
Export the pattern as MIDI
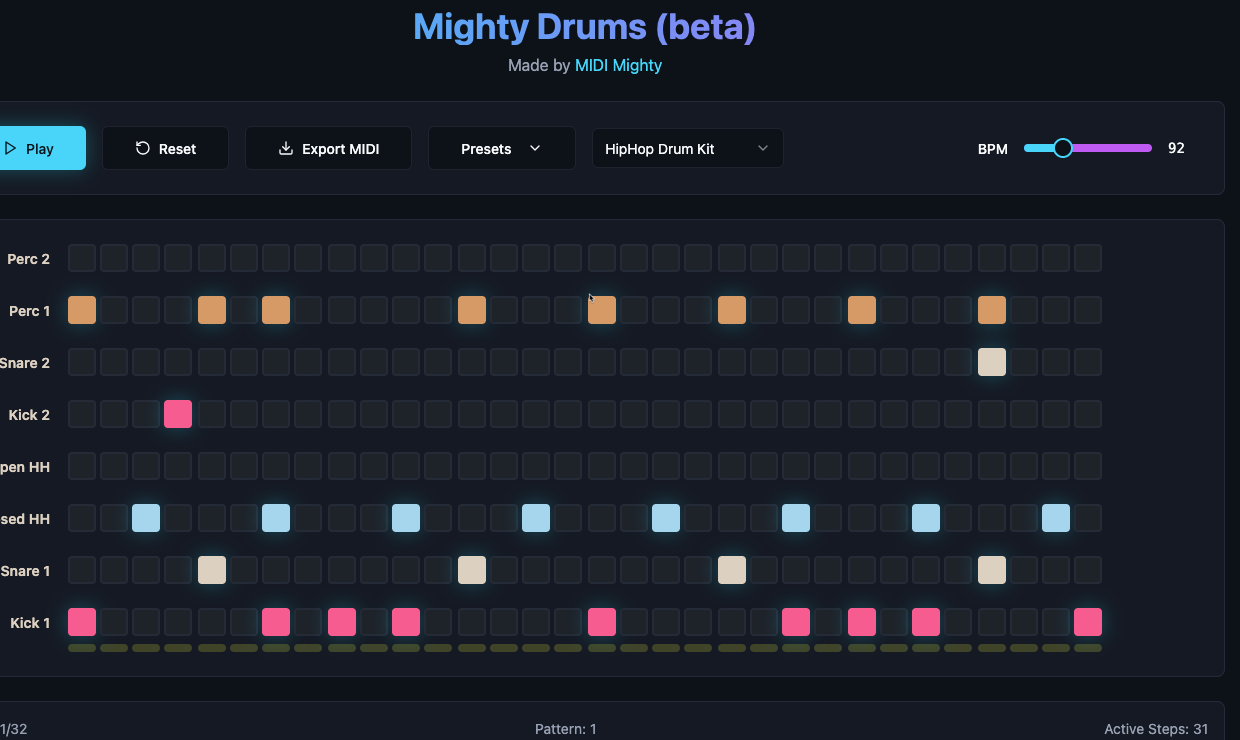coord(328,147)
